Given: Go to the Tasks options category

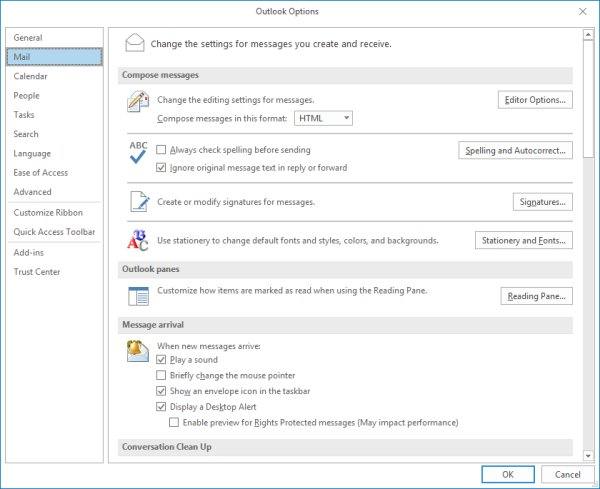Looking at the screenshot, I should [x=54, y=114].
